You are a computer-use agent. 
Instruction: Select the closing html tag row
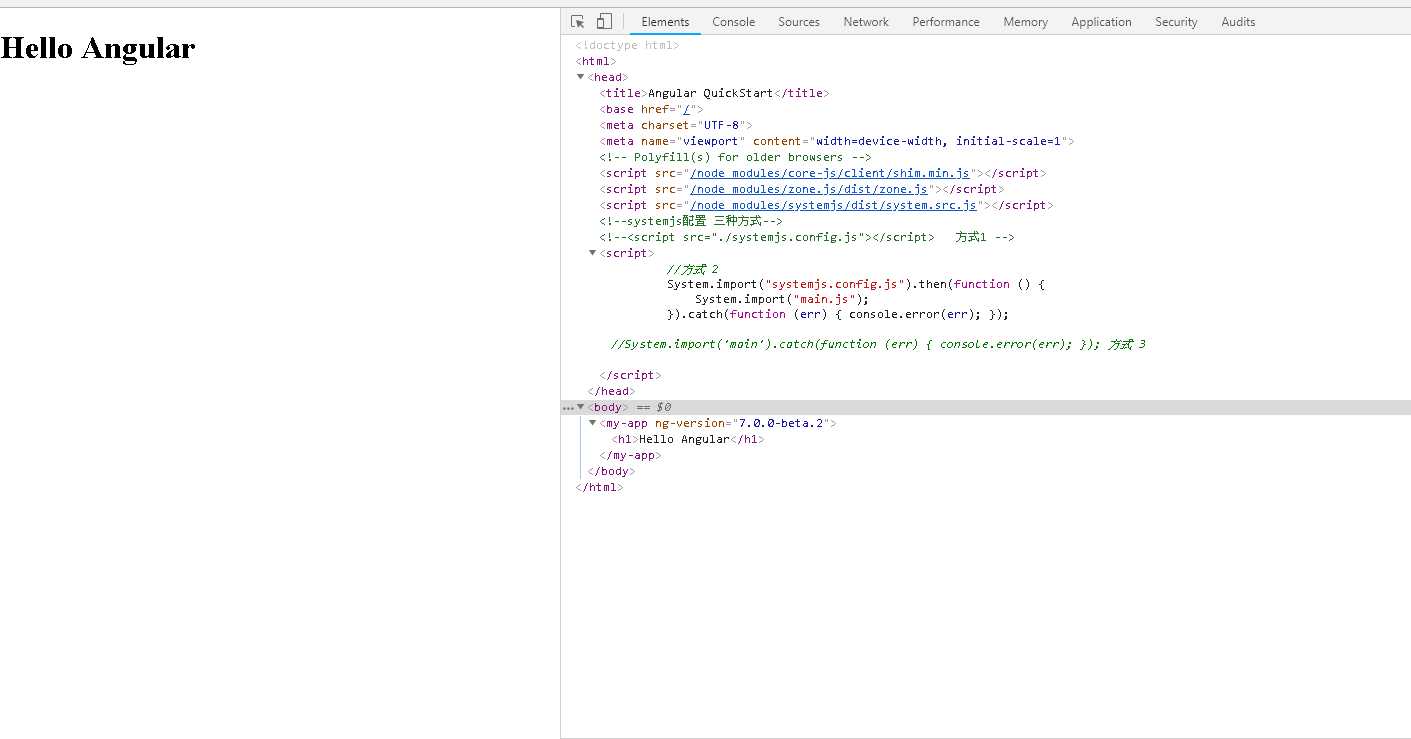point(599,487)
